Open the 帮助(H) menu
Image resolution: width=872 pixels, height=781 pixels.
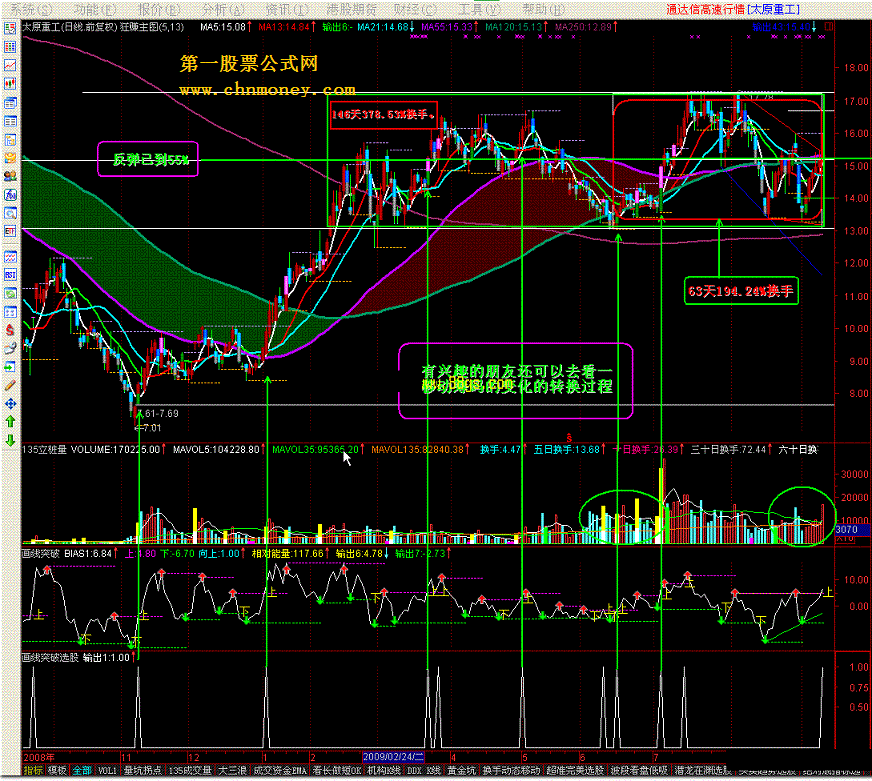(543, 9)
